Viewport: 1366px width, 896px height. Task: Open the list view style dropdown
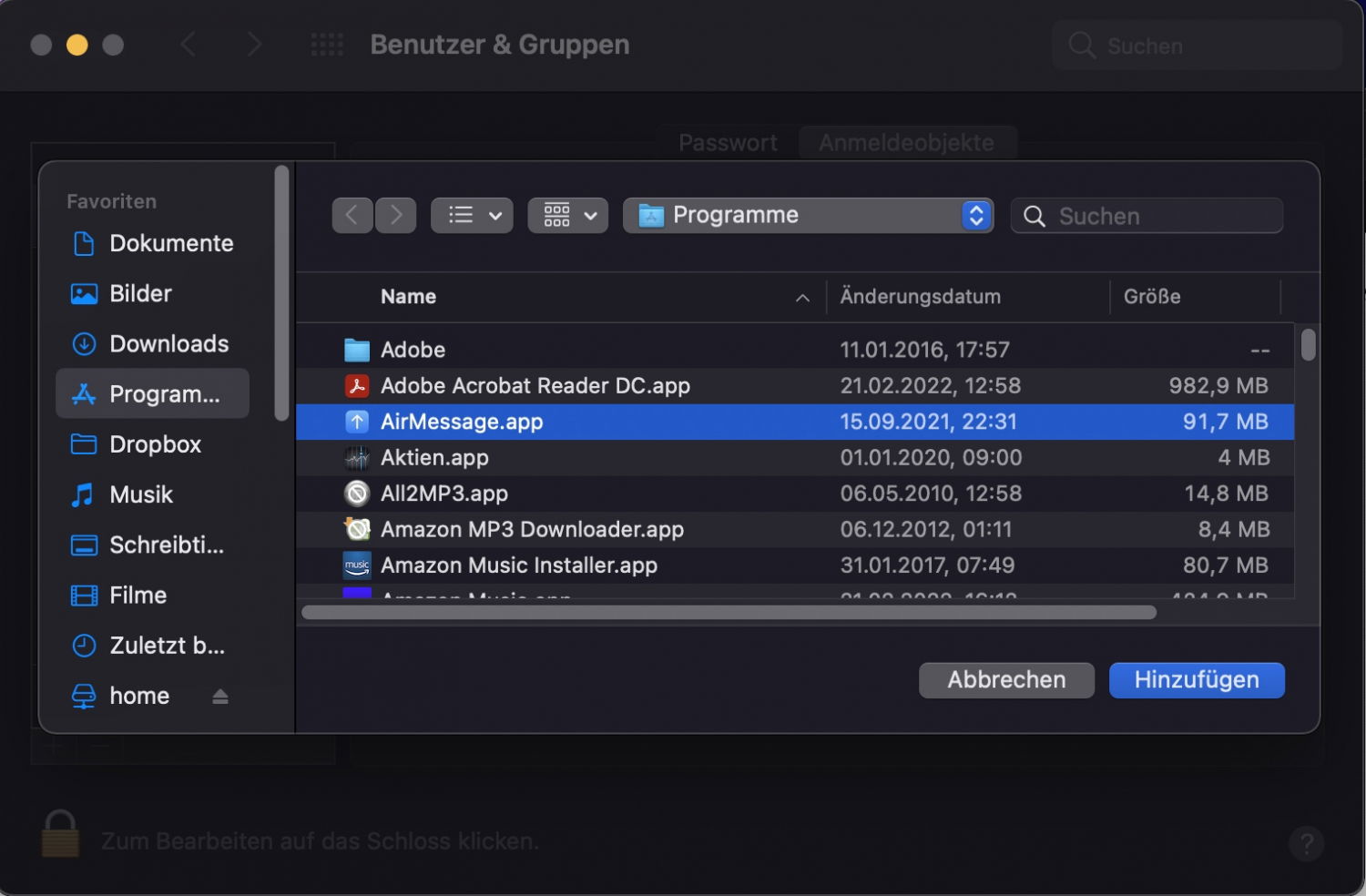(472, 215)
